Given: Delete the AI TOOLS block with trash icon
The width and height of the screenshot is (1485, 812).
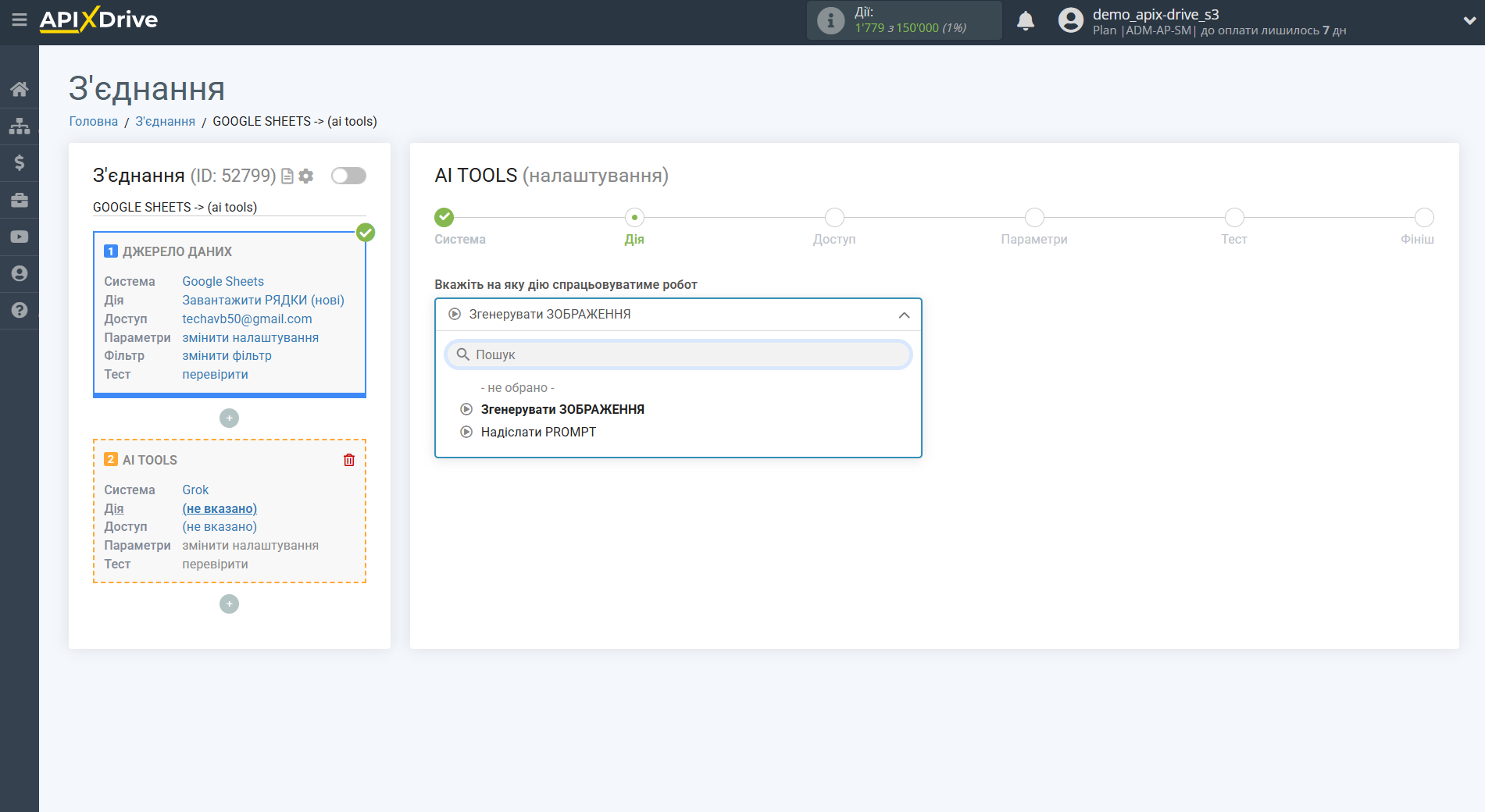Looking at the screenshot, I should (349, 460).
